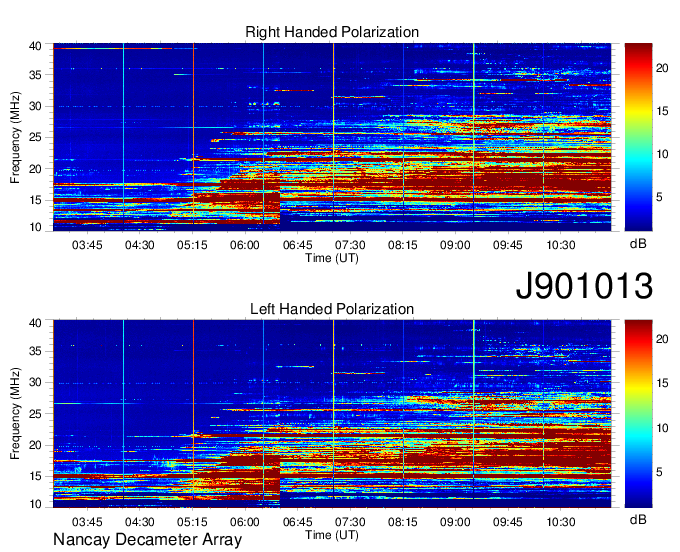Click 05:15 tick on Right Handed time axis

(x=192, y=245)
